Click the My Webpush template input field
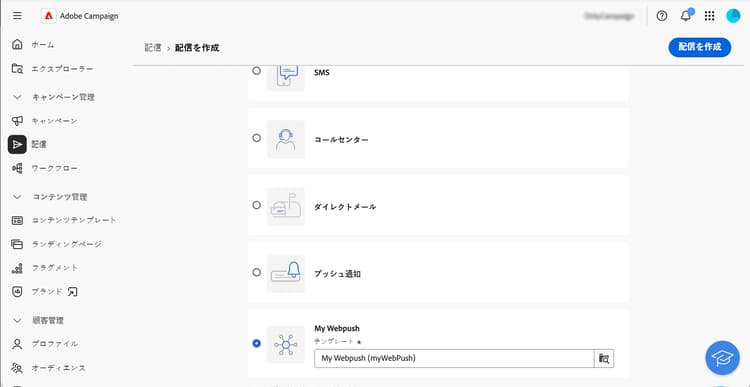This screenshot has width=750, height=387. [454, 358]
